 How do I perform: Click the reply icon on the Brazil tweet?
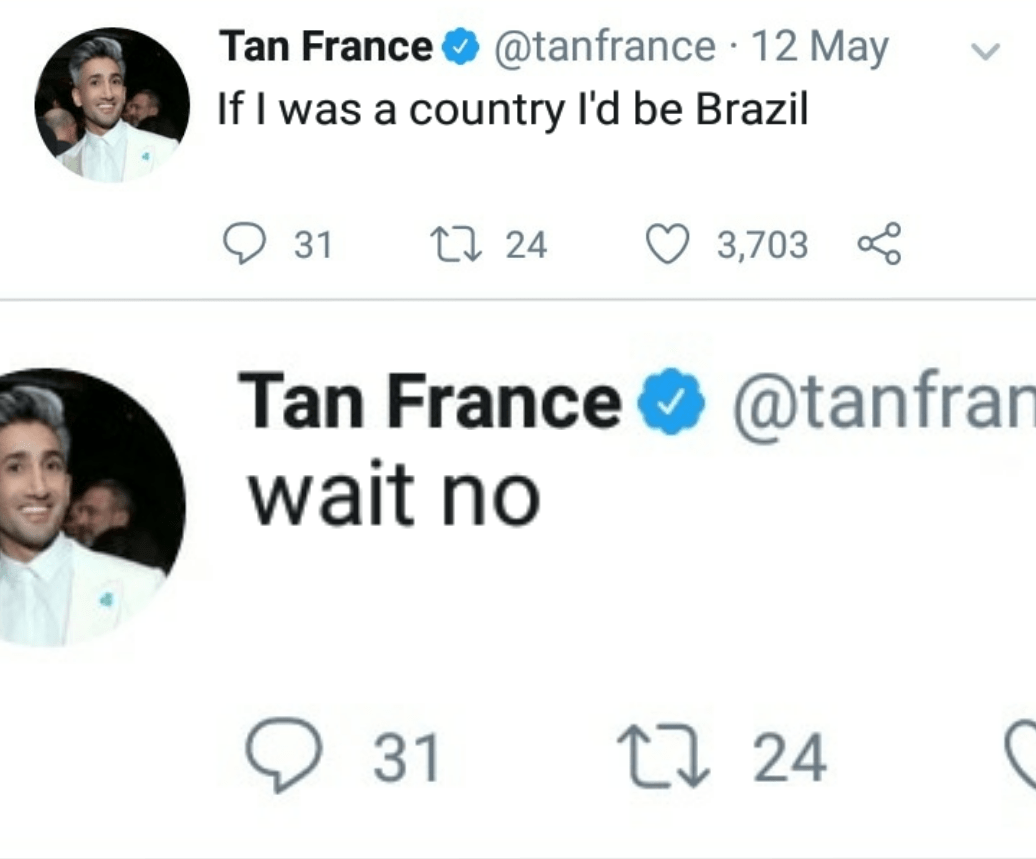pos(243,245)
